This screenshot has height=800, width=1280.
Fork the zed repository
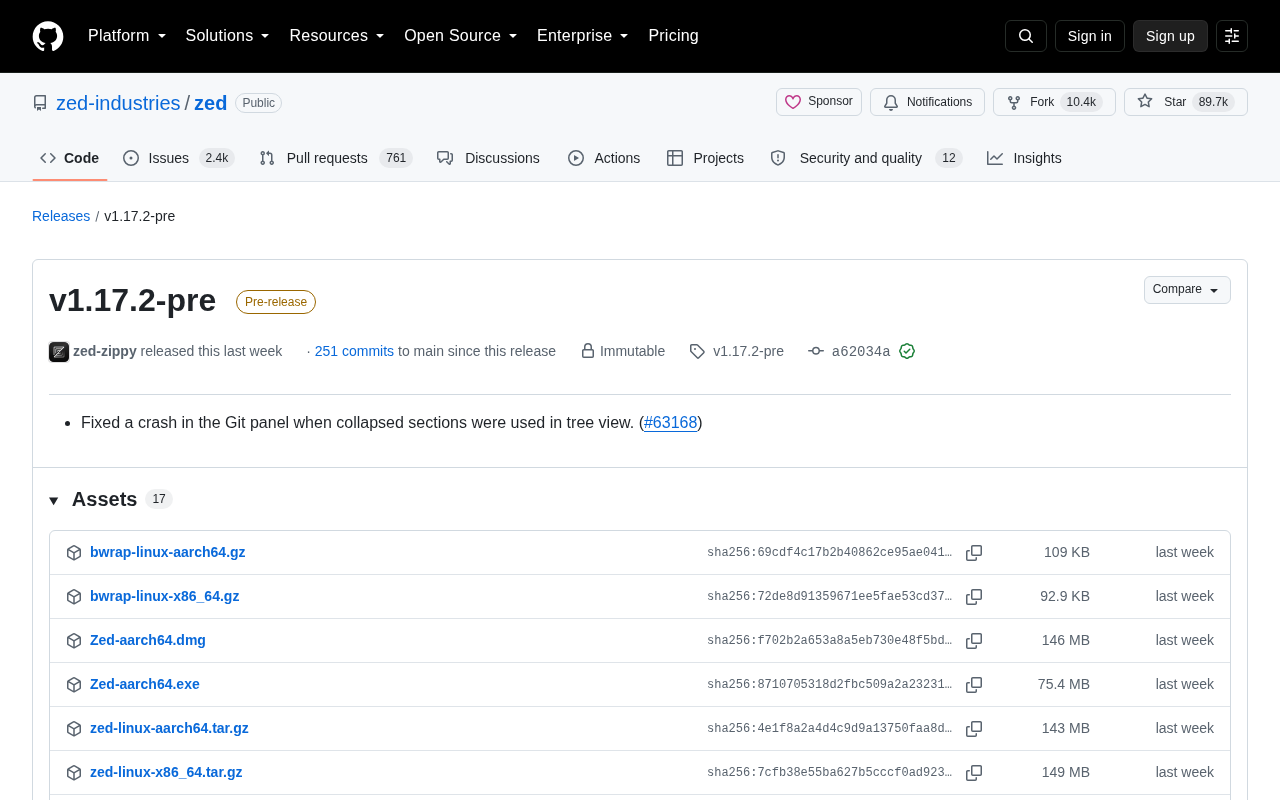click(x=1054, y=102)
